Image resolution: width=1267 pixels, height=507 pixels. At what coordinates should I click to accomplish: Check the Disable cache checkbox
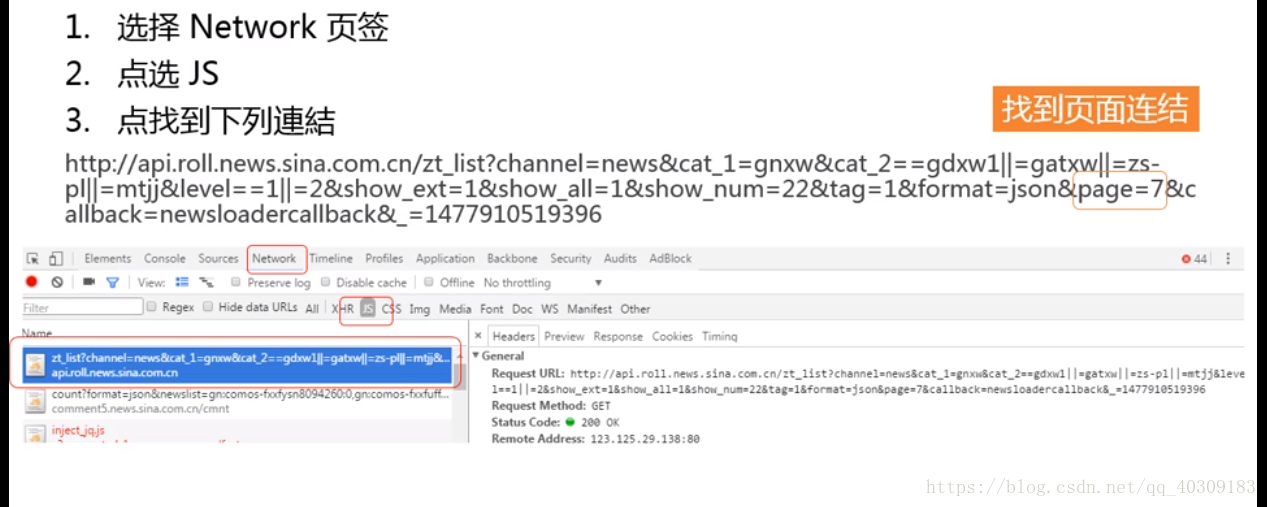(326, 282)
